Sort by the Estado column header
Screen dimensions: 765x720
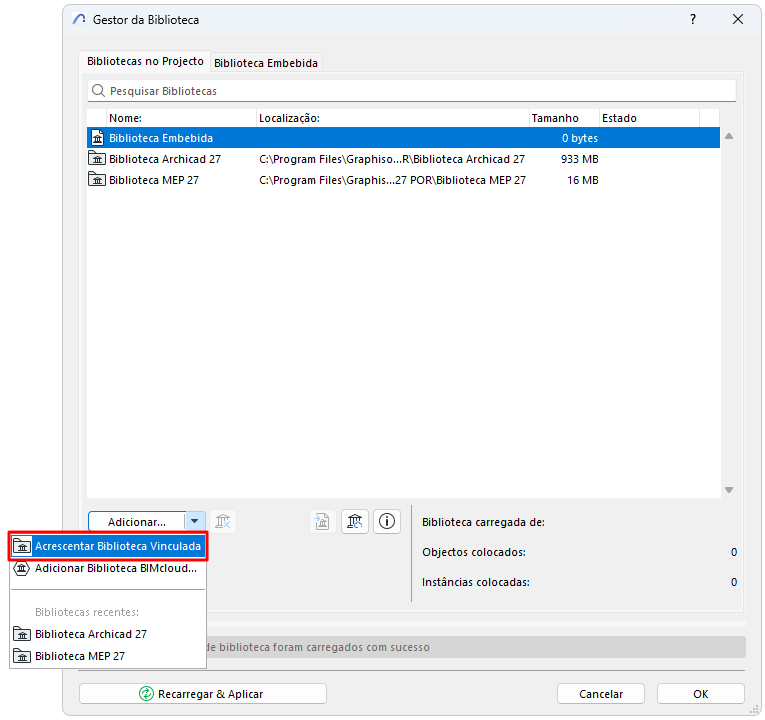(x=649, y=118)
